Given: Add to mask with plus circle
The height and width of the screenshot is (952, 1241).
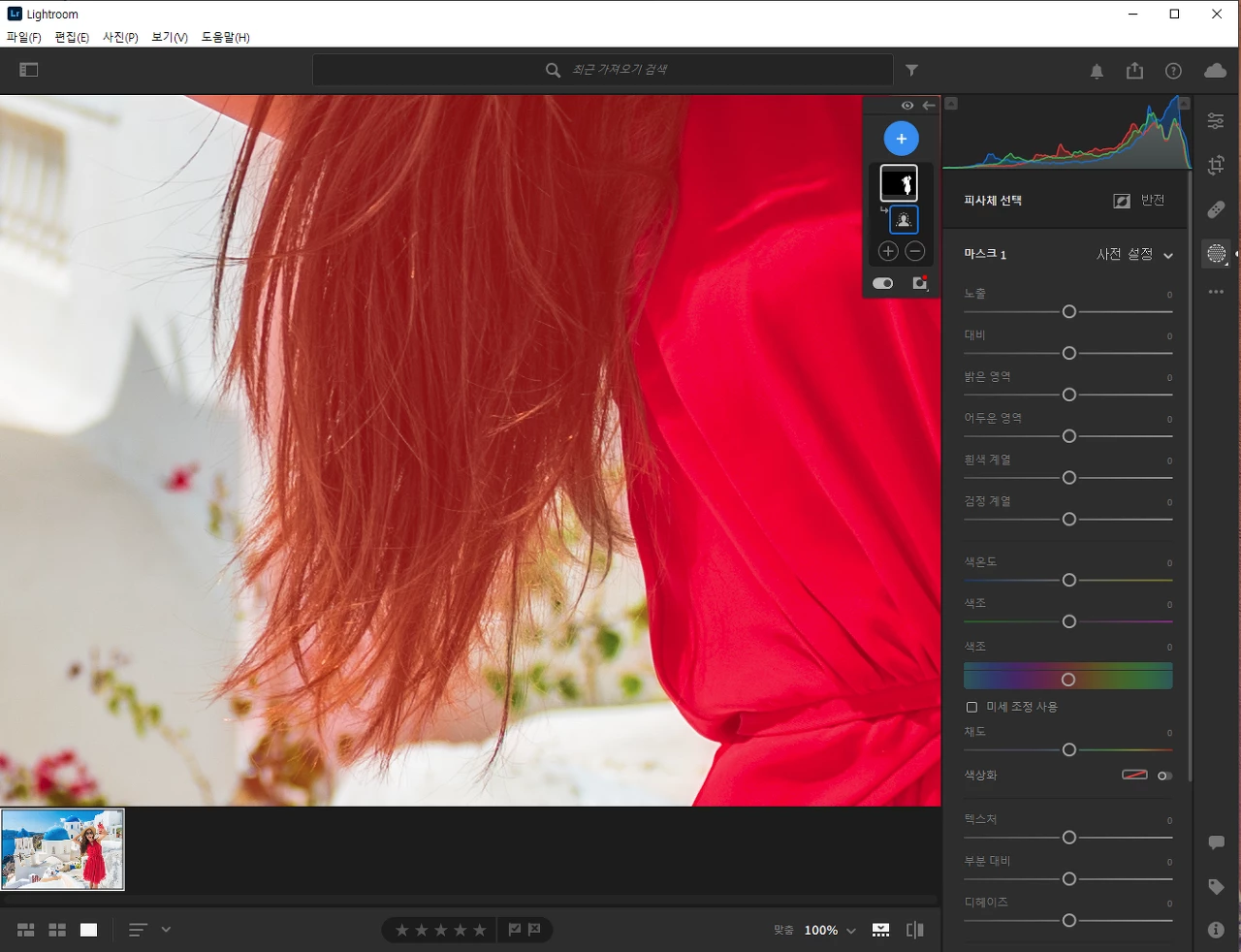Looking at the screenshot, I should [x=887, y=251].
